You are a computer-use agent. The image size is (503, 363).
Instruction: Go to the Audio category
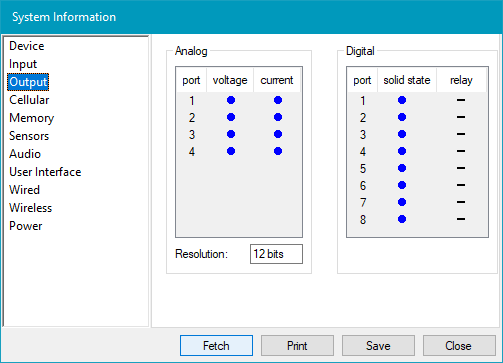(25, 154)
